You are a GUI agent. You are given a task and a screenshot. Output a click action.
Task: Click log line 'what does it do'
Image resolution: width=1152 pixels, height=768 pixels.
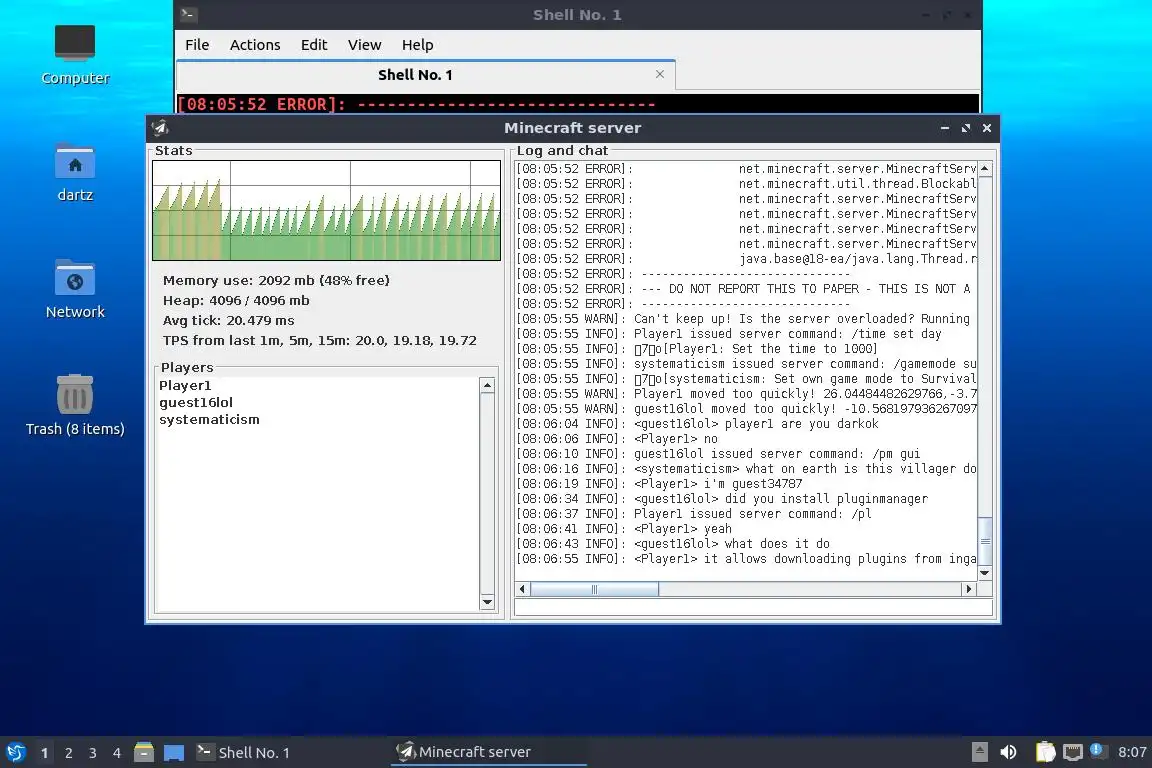click(x=673, y=544)
